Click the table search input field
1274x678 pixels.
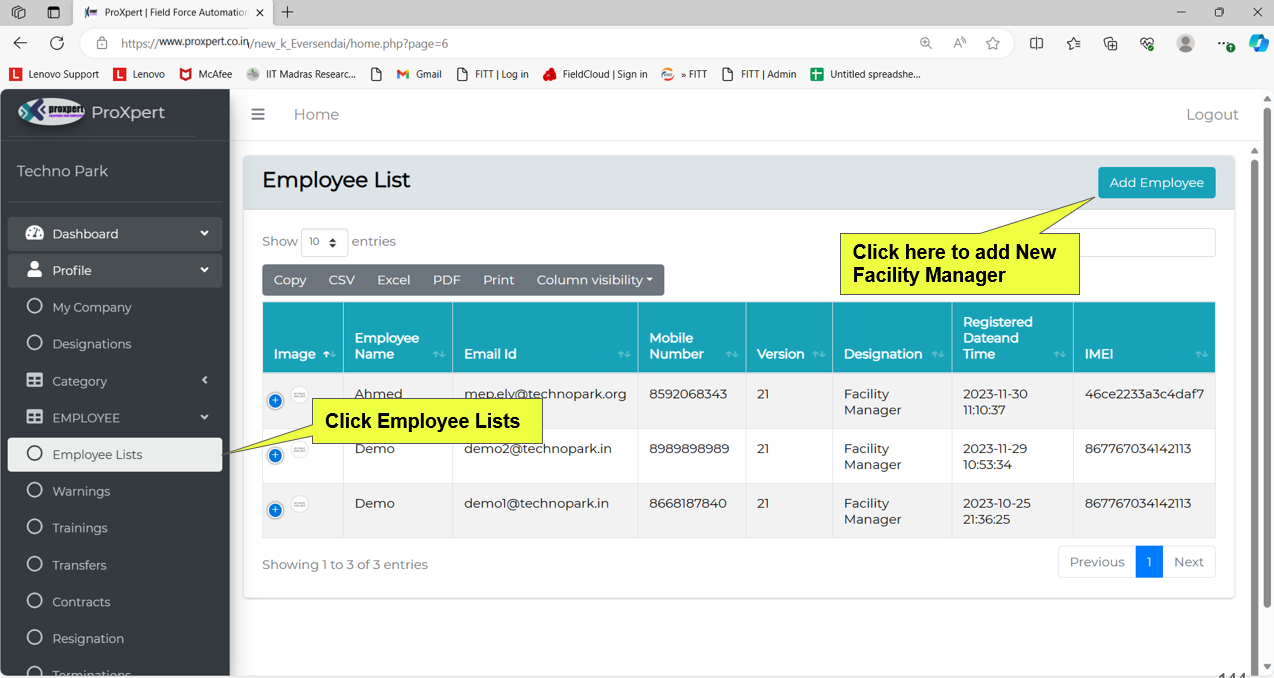(1148, 242)
